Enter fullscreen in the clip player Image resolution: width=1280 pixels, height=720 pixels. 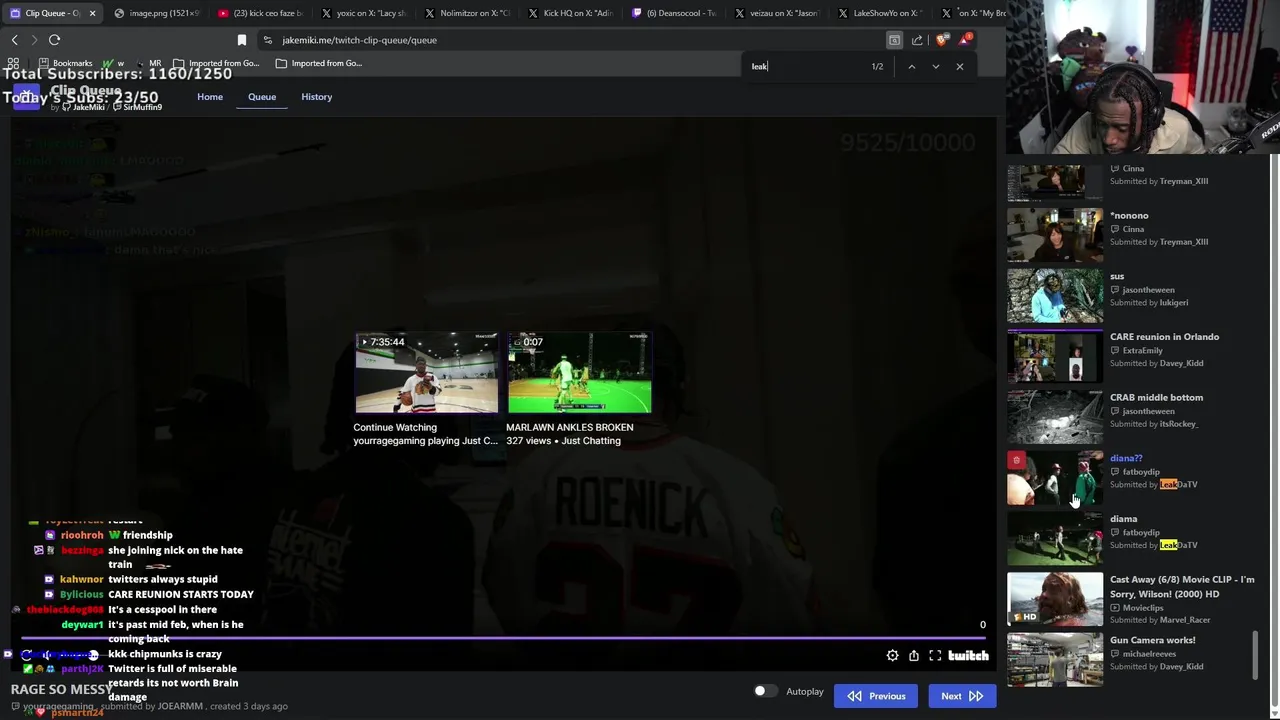(935, 656)
